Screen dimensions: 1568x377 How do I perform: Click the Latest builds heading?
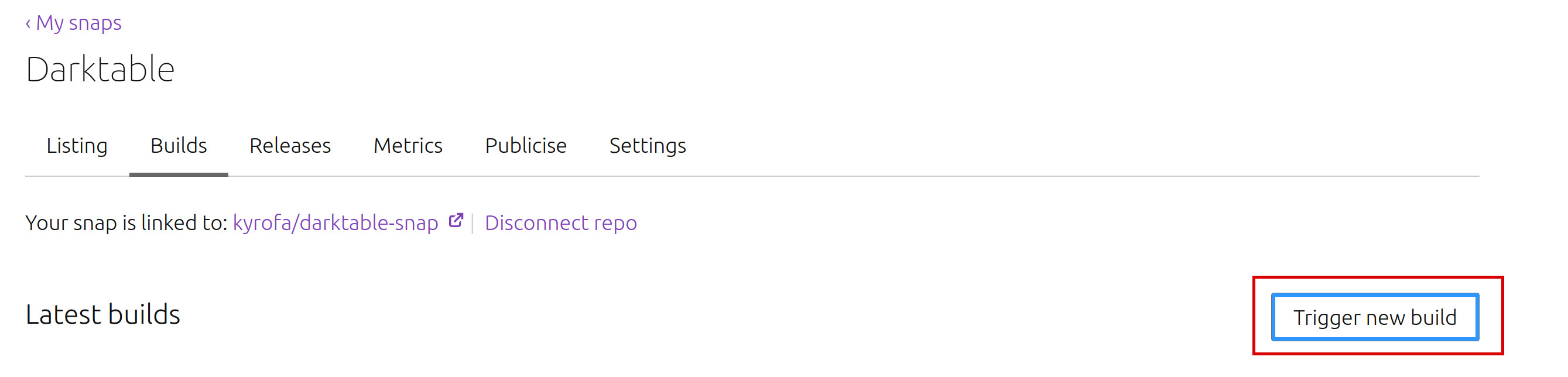pyautogui.click(x=103, y=314)
